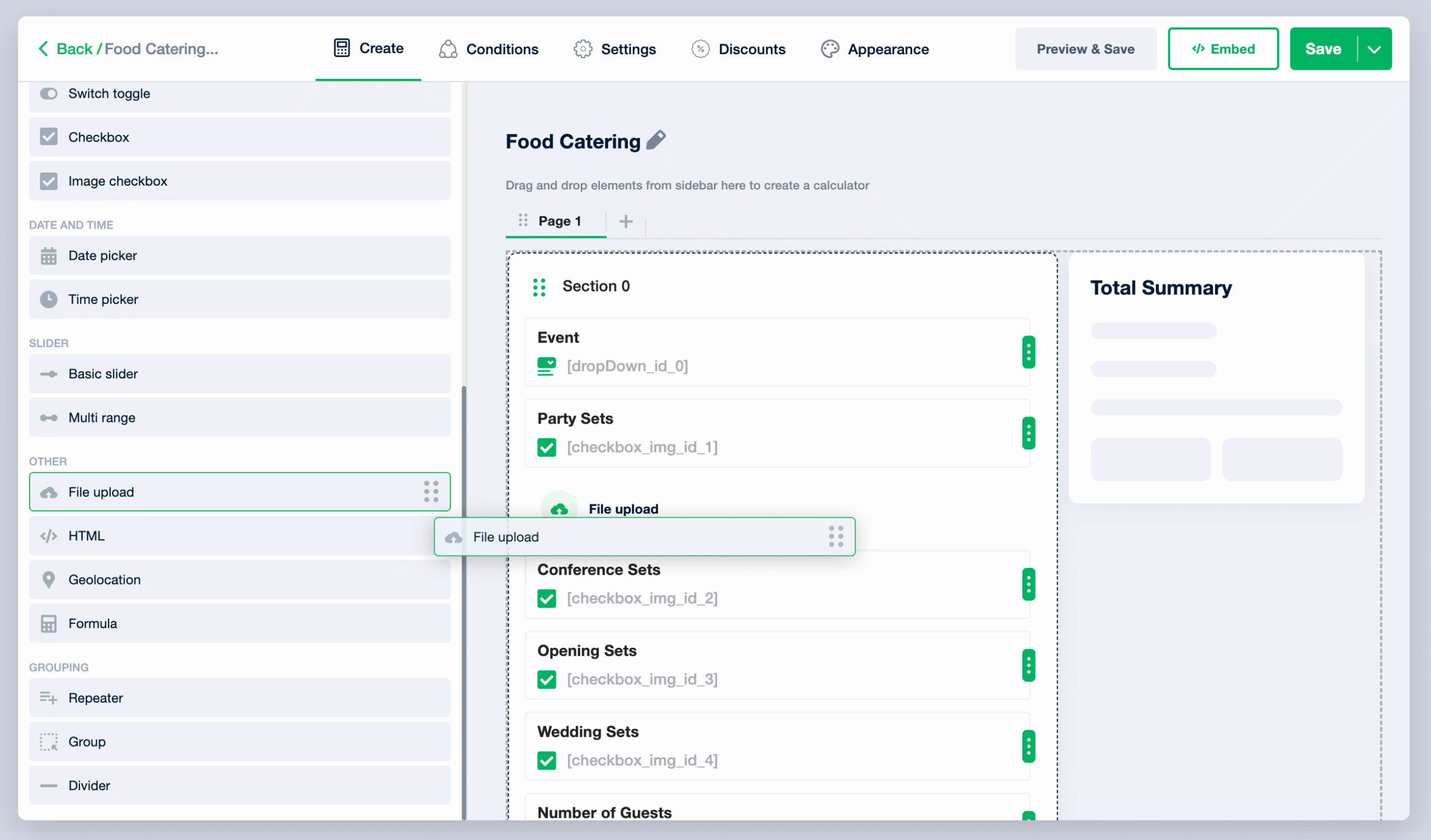Click the Divider line icon
The image size is (1431, 840).
pyautogui.click(x=49, y=786)
